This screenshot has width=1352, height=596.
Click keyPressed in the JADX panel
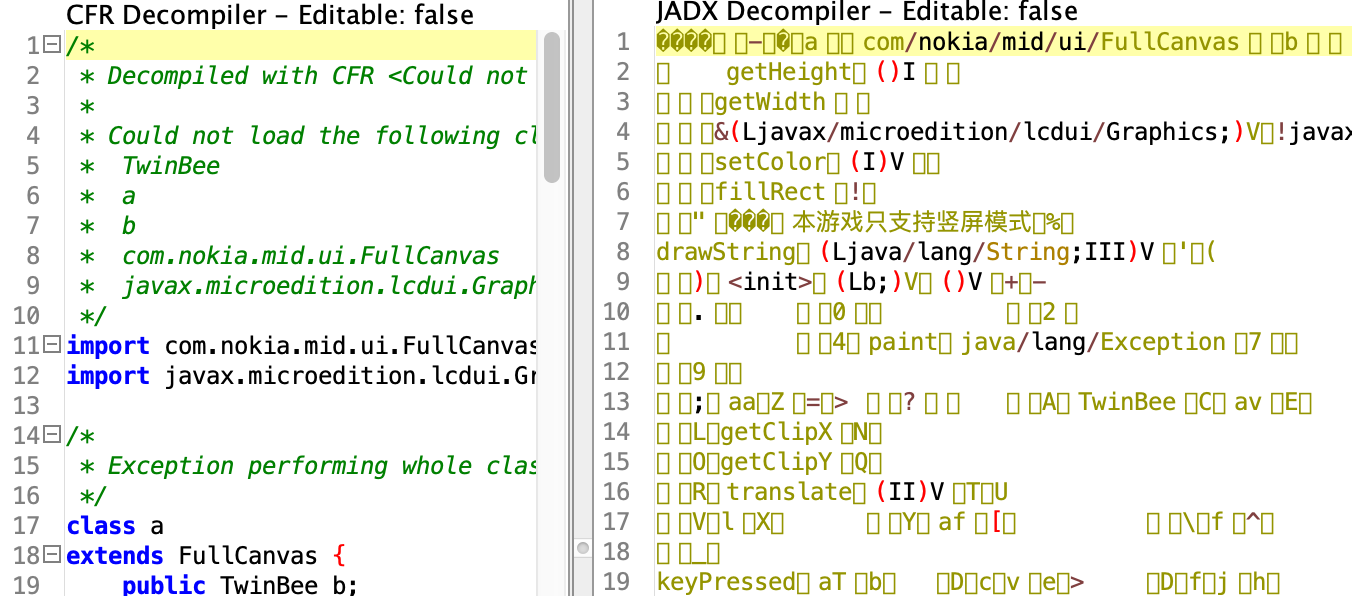(712, 582)
